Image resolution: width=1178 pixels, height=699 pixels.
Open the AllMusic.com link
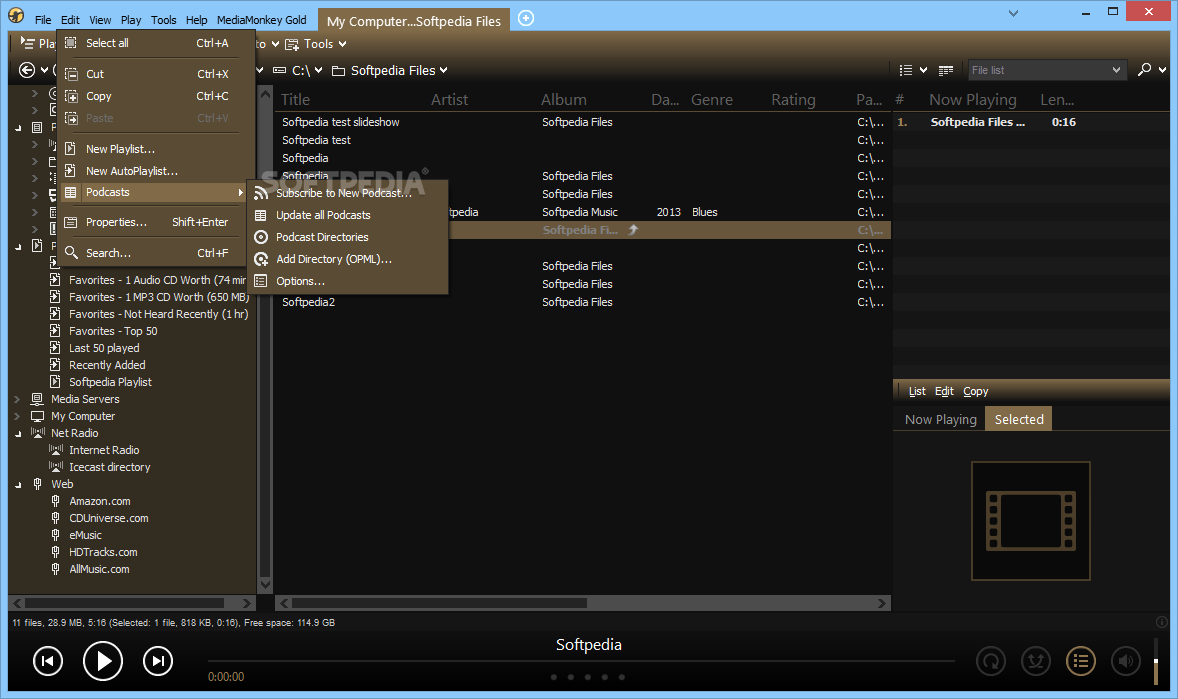[99, 570]
